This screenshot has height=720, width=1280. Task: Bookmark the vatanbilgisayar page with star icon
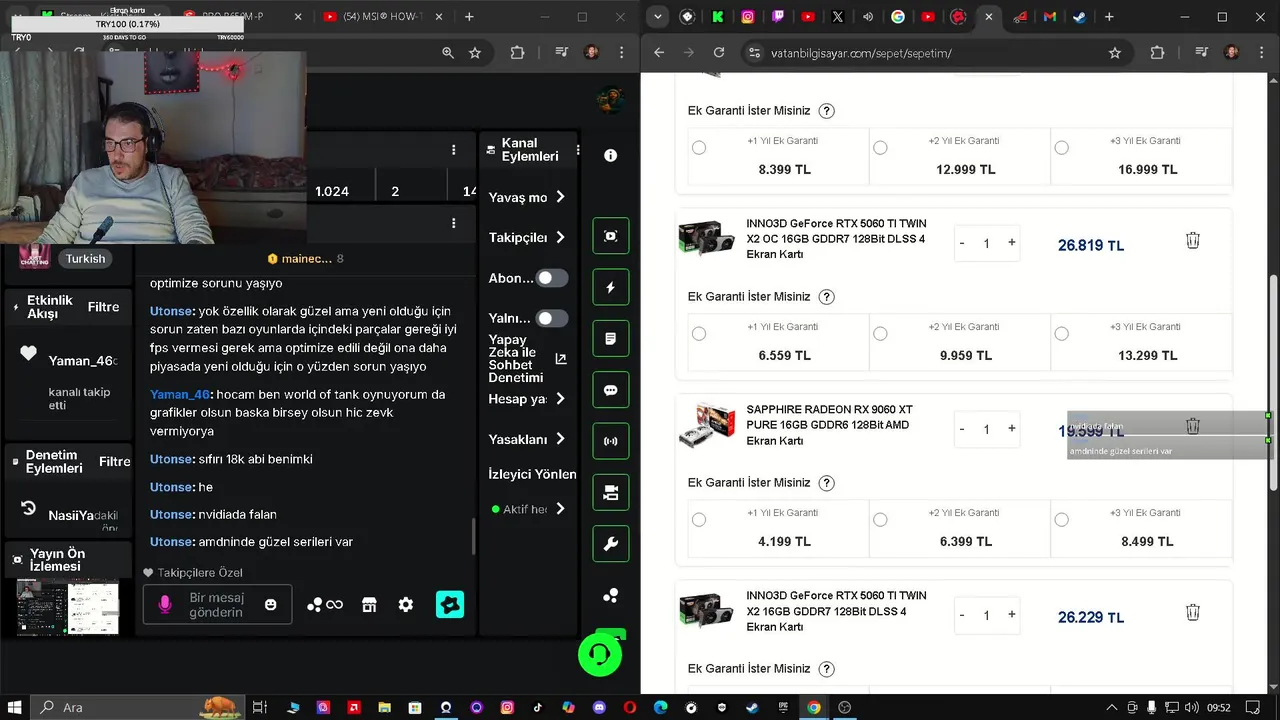pyautogui.click(x=1115, y=53)
